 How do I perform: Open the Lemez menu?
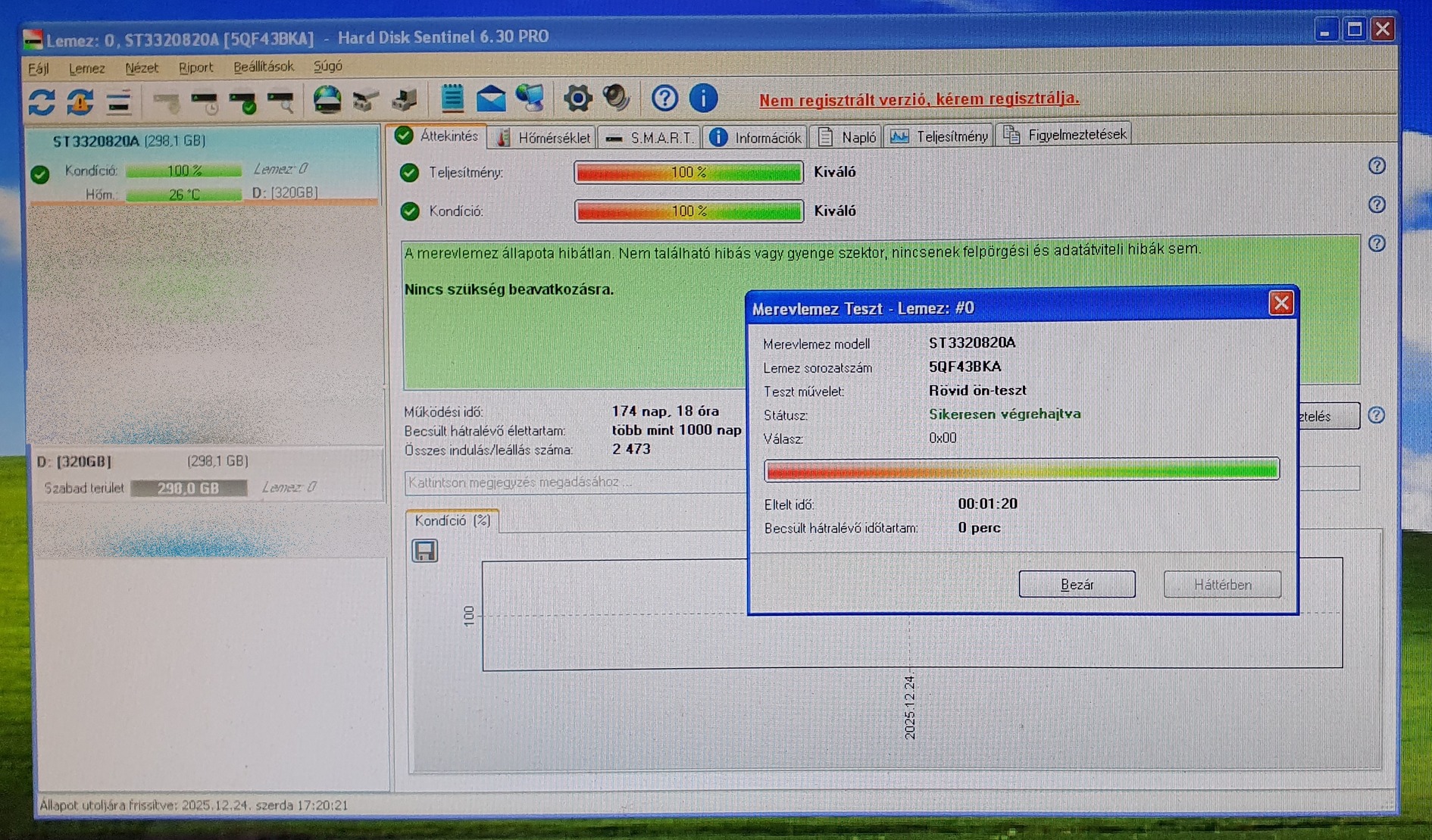point(86,68)
